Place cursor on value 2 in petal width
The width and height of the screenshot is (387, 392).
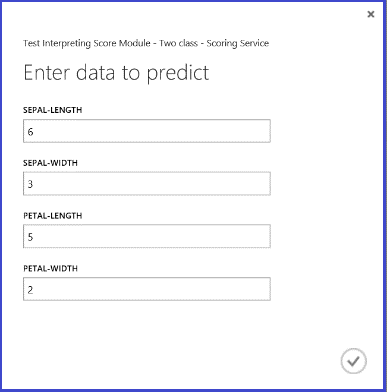click(30, 290)
